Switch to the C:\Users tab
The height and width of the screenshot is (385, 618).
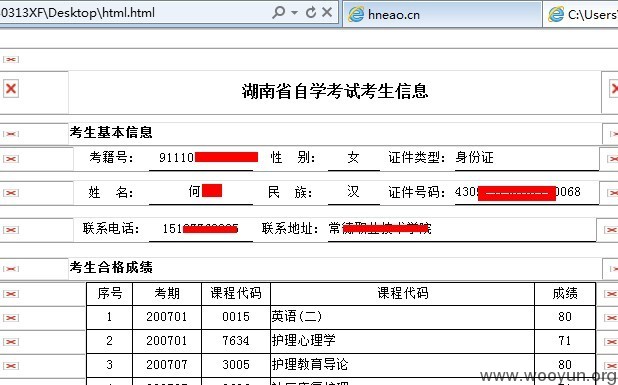tap(581, 14)
